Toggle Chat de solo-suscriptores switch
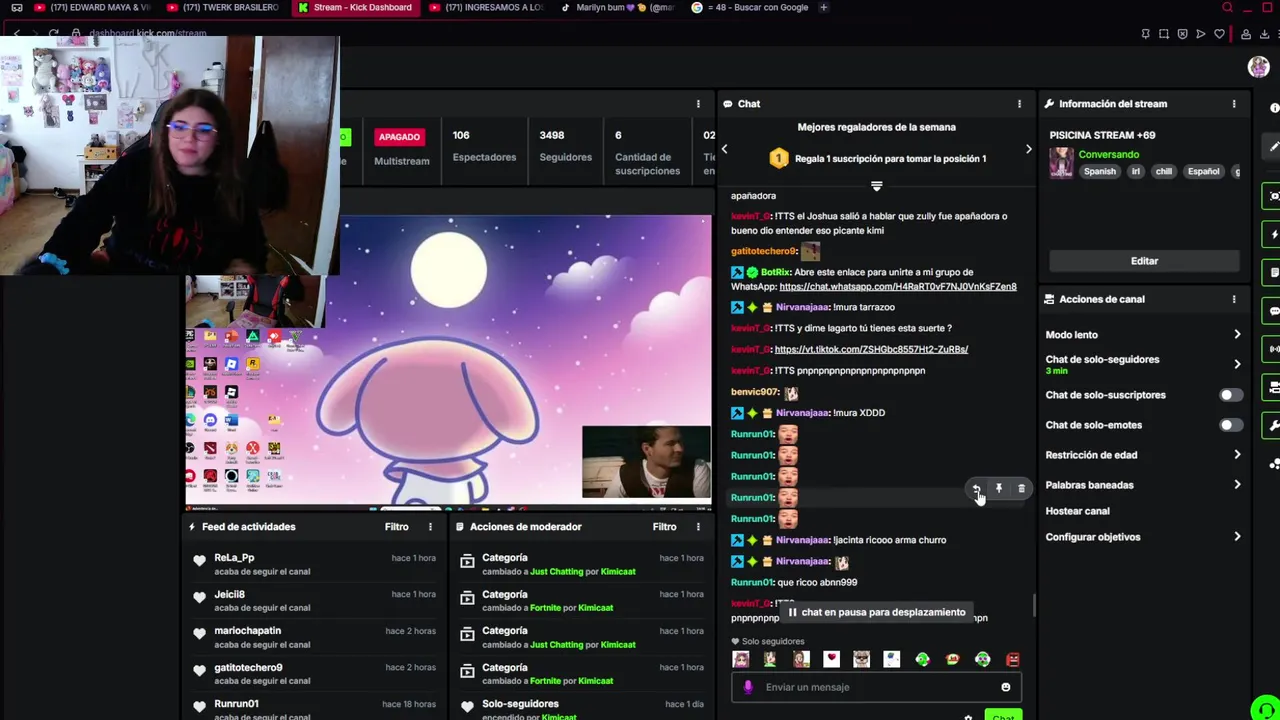This screenshot has width=1280, height=720. point(1231,395)
